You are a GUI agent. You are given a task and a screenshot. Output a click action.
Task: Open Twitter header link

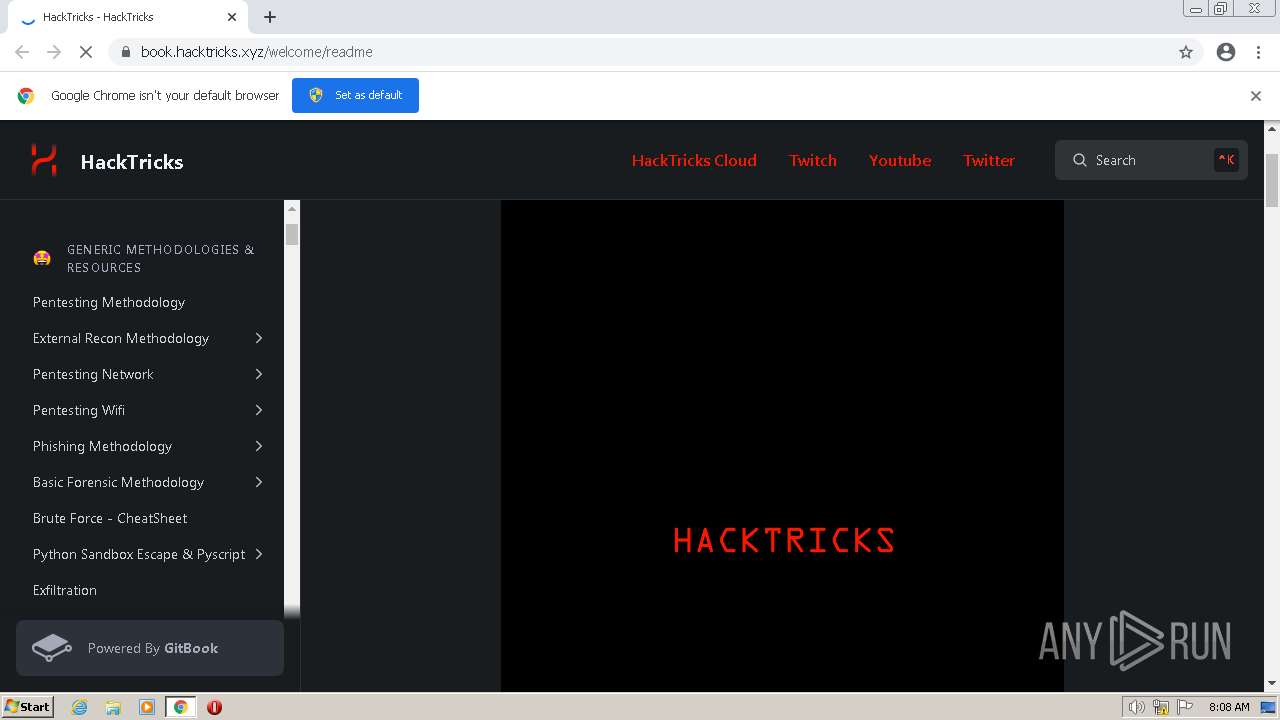(989, 160)
